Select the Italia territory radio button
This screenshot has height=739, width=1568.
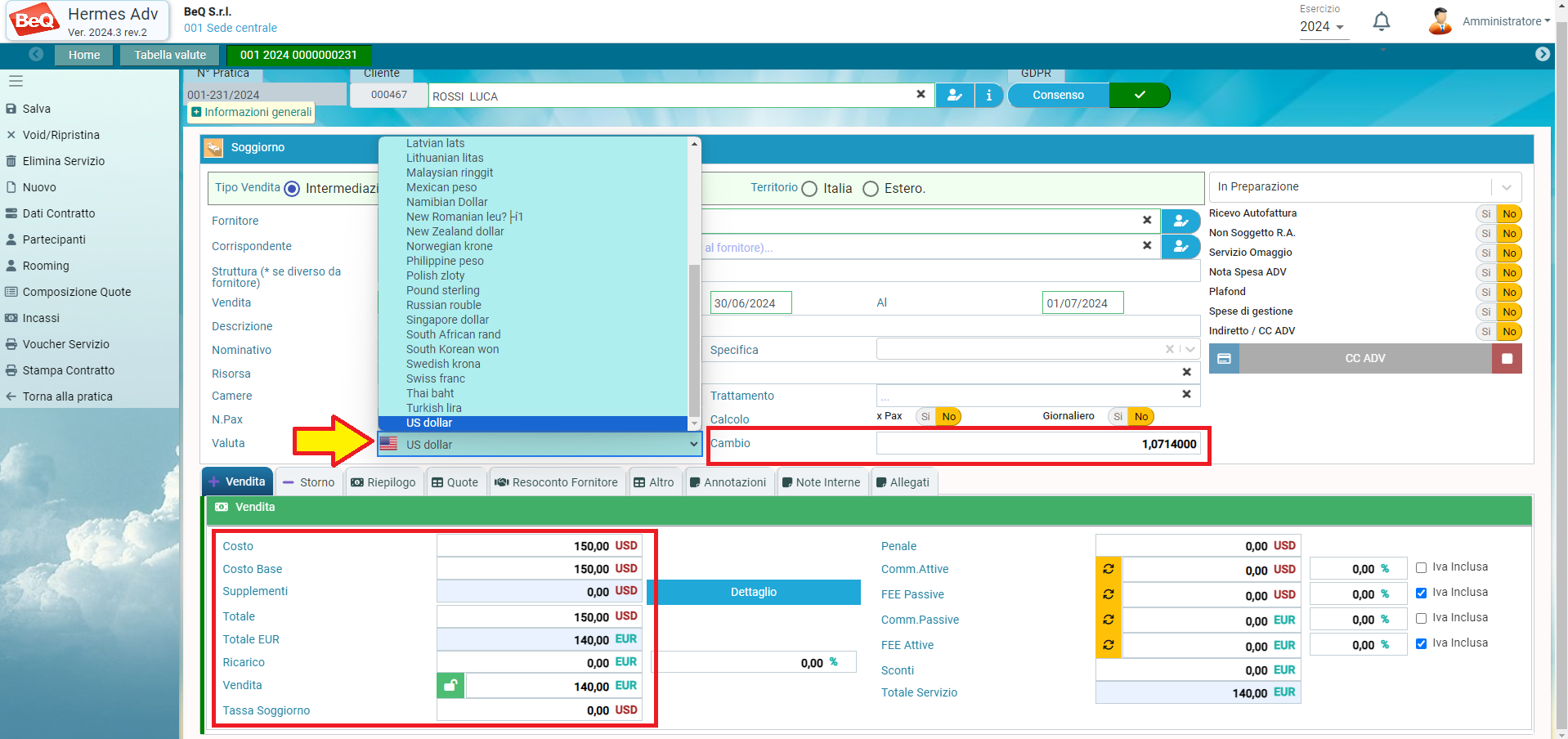click(809, 189)
